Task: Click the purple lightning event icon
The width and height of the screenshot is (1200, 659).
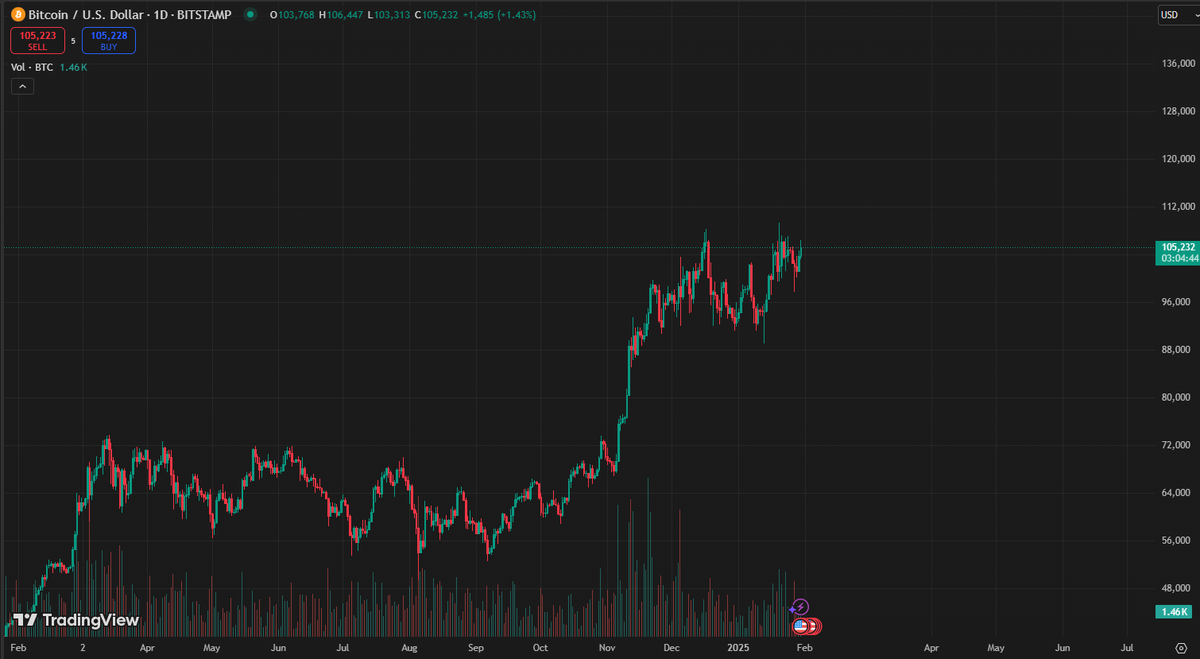Action: (x=800, y=606)
